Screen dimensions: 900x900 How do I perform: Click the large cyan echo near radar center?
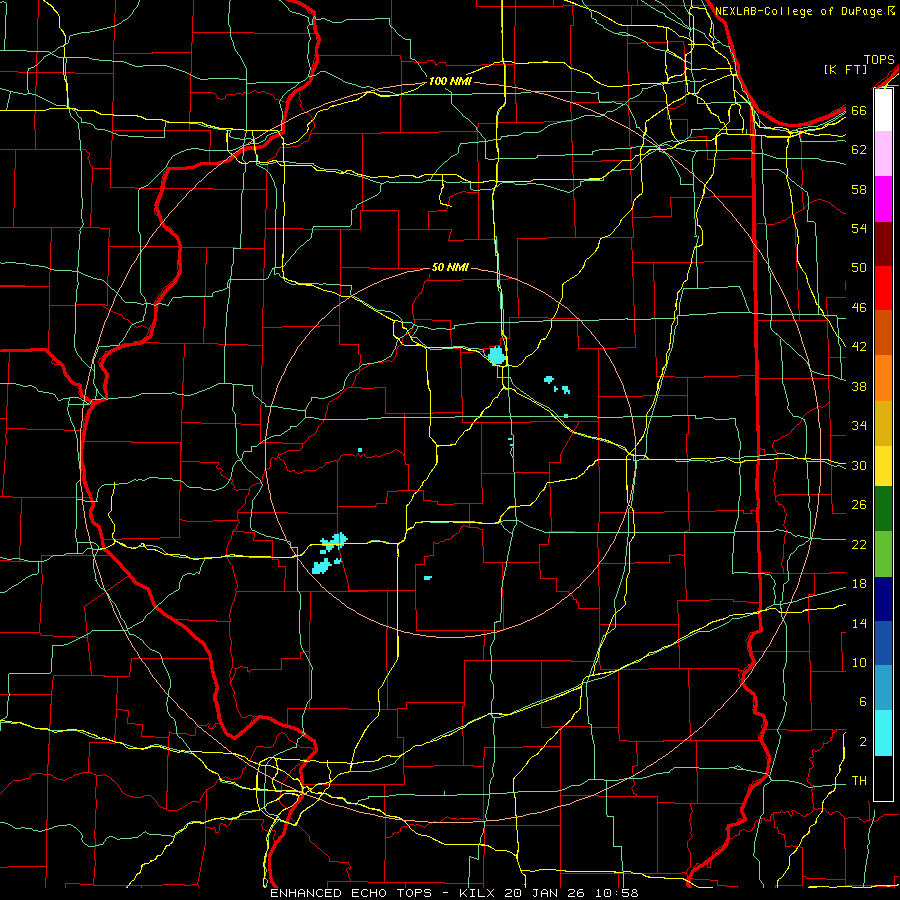[496, 356]
